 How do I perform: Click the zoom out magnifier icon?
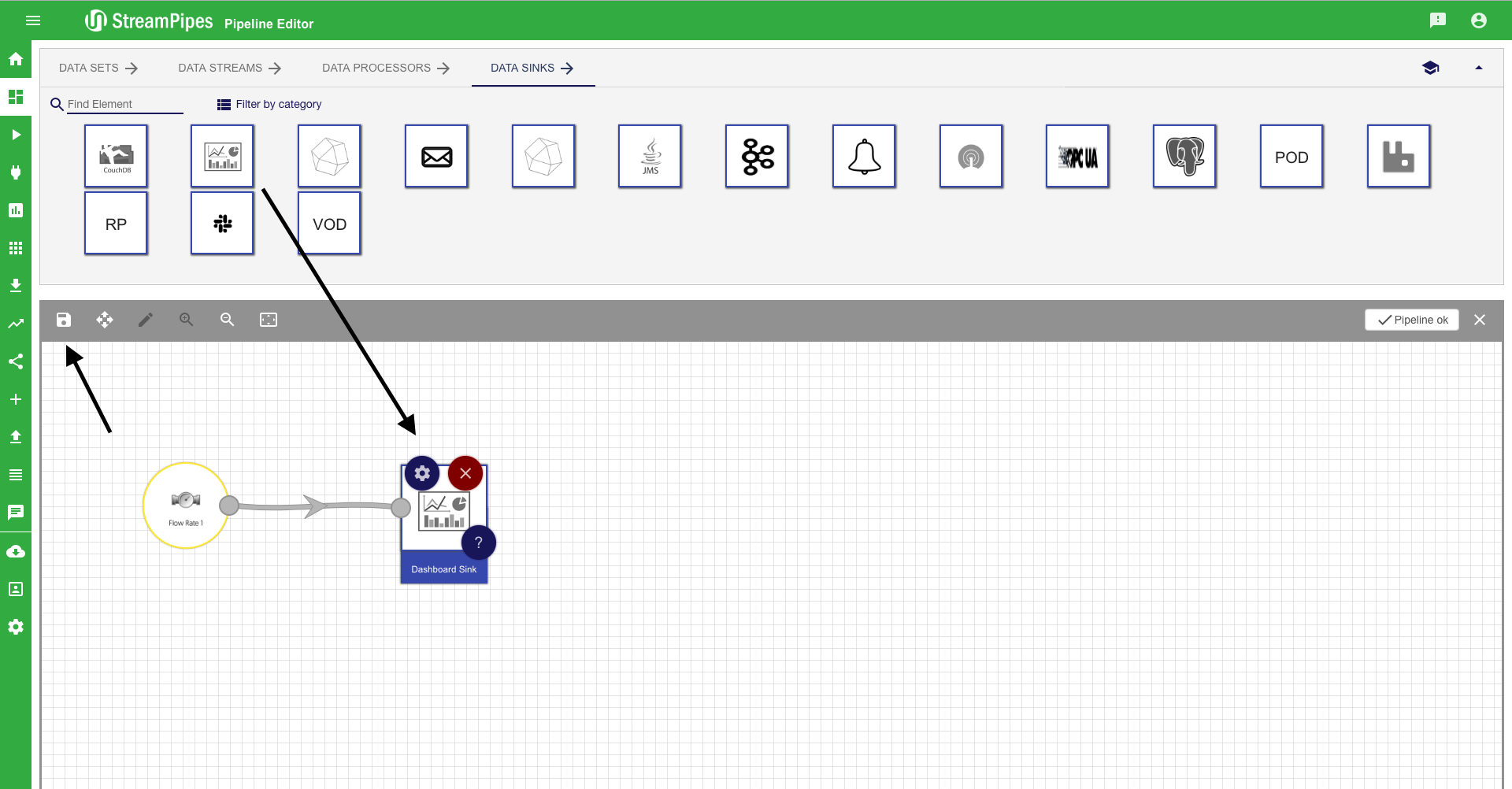point(227,320)
